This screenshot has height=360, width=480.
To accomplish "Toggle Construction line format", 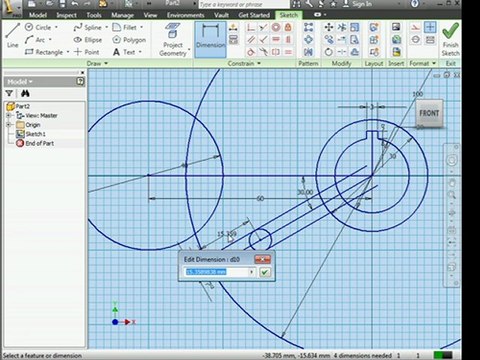I will [x=416, y=27].
